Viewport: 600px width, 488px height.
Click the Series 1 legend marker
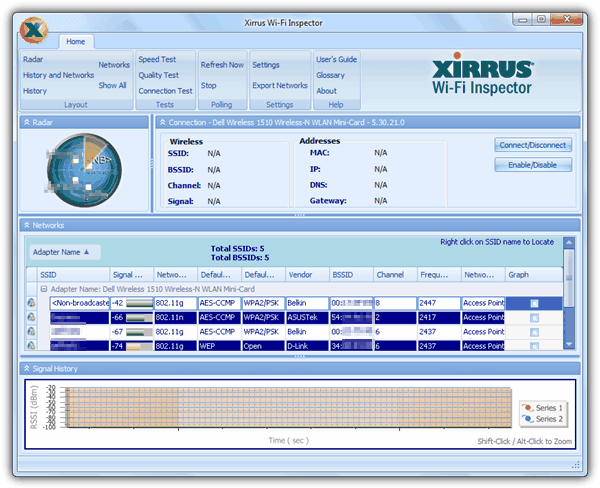point(527,408)
